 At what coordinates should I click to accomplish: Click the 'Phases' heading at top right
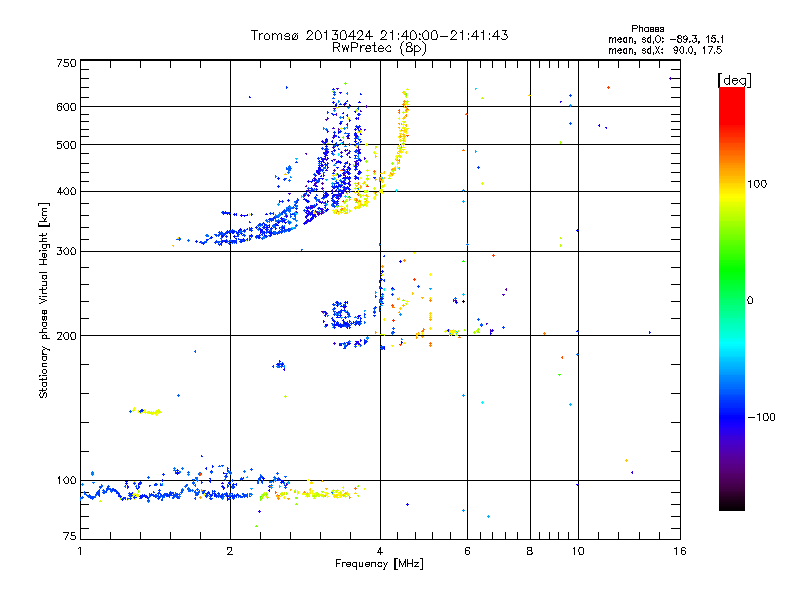click(x=647, y=29)
